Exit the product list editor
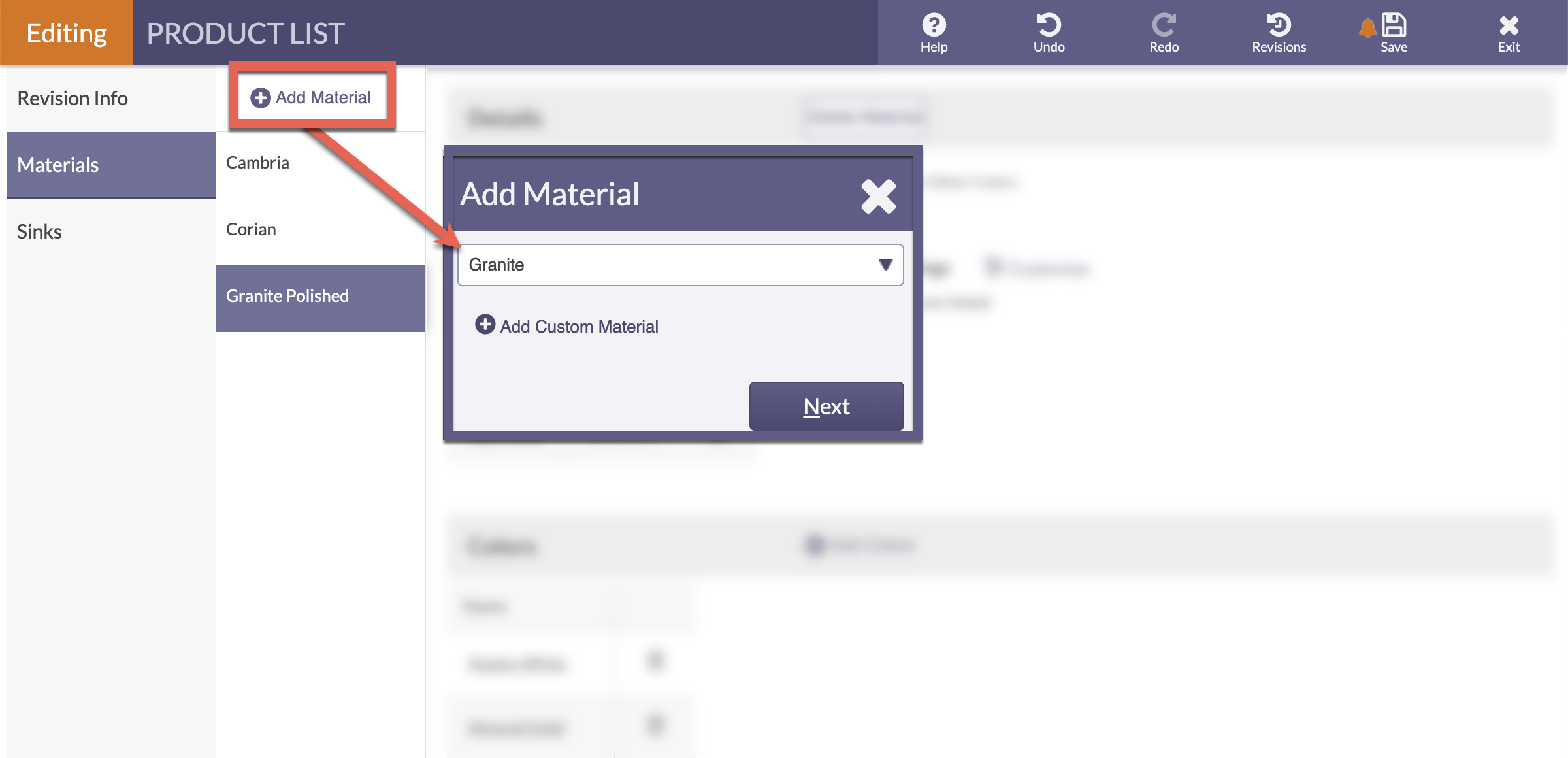 coord(1509,26)
